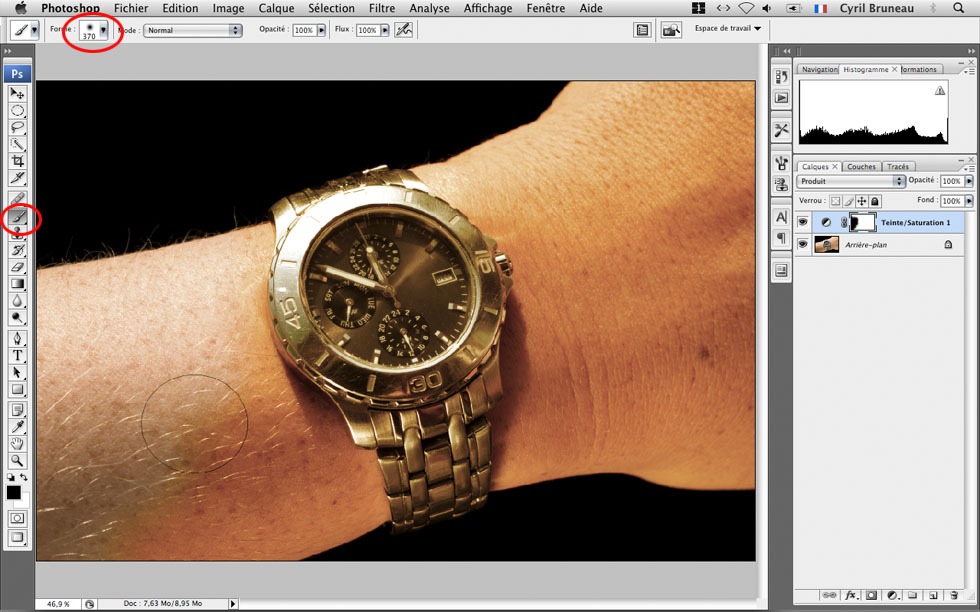Create a new layer group

912,595
